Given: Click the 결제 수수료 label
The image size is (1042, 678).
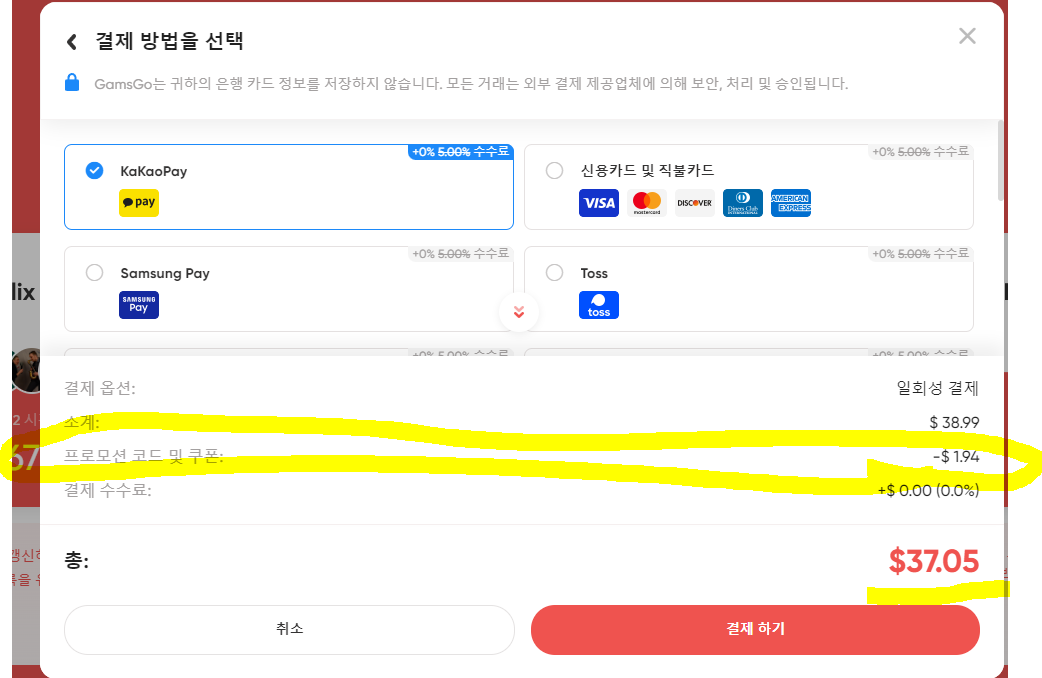Looking at the screenshot, I should [108, 491].
